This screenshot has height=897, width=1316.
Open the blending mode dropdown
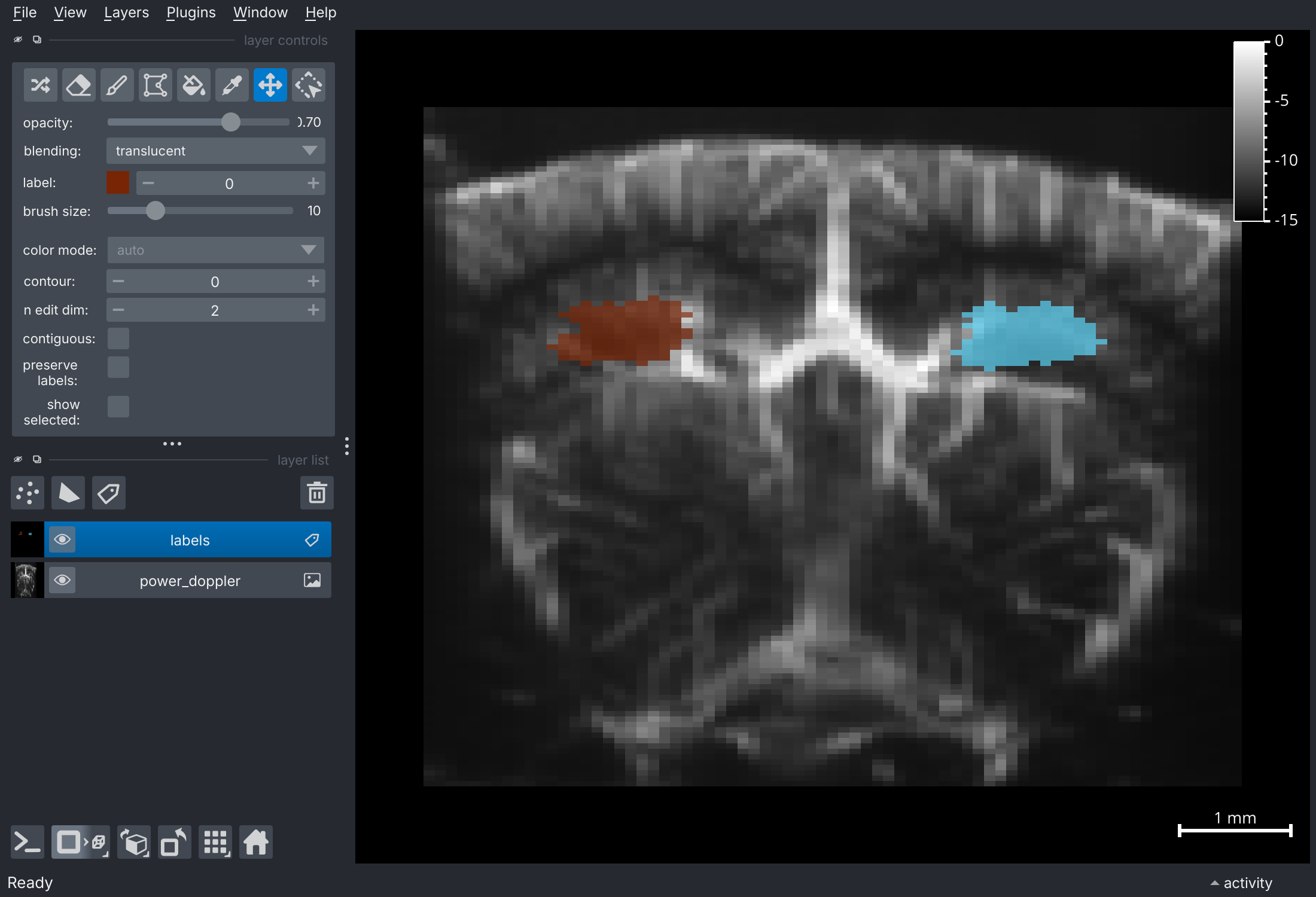pos(215,151)
